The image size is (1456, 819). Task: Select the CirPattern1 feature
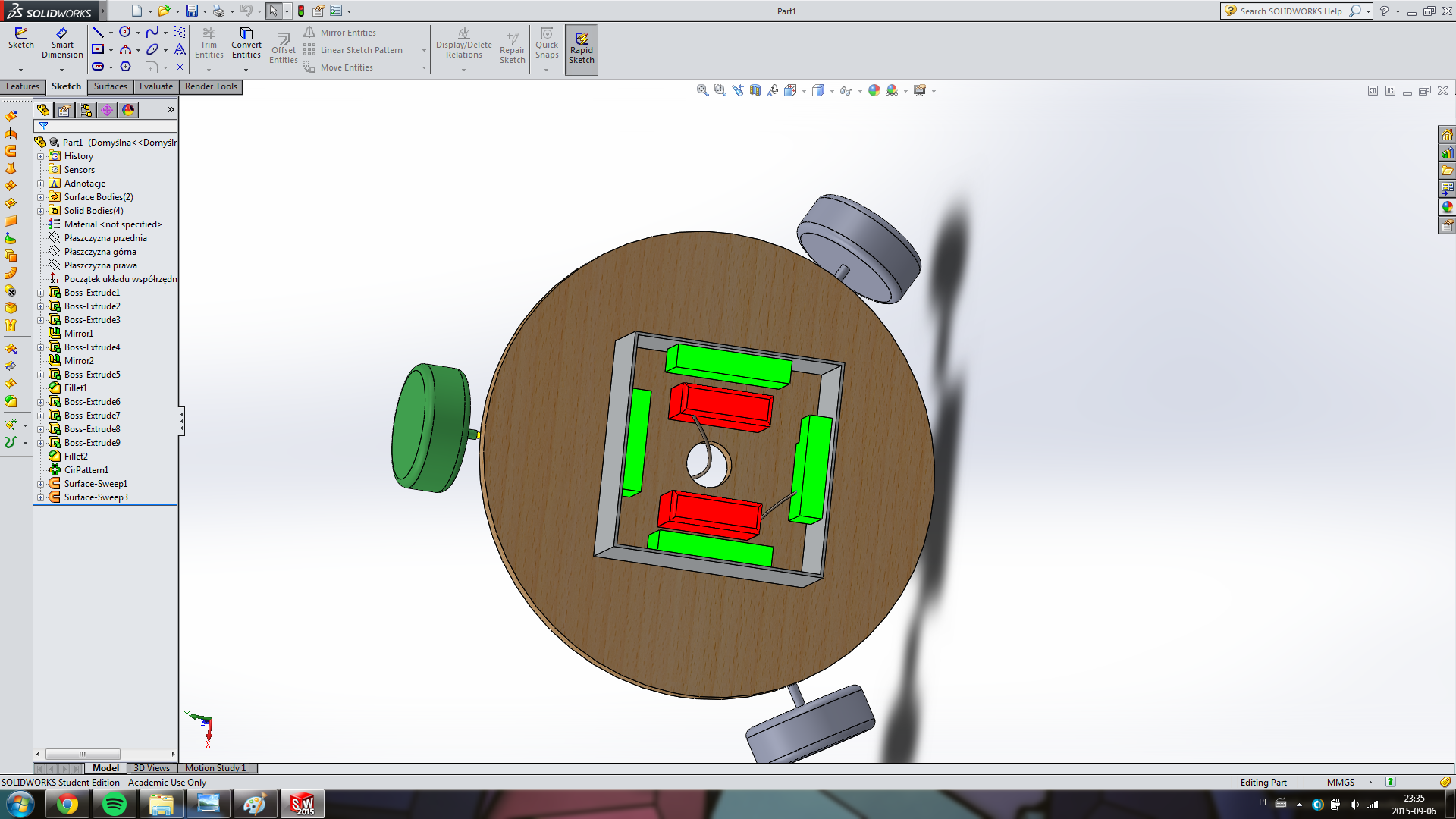coord(86,470)
